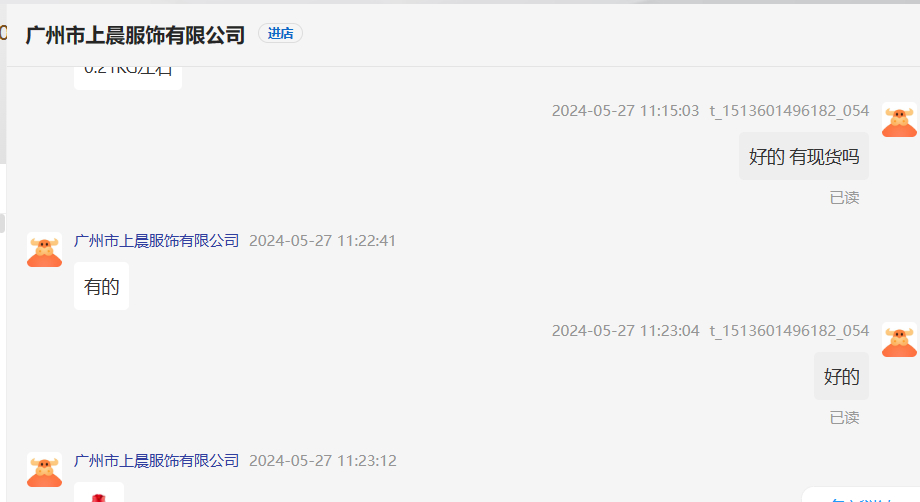Click seller avatar at 11:23:12 message
Viewport: 920px width, 502px height.
[44, 469]
